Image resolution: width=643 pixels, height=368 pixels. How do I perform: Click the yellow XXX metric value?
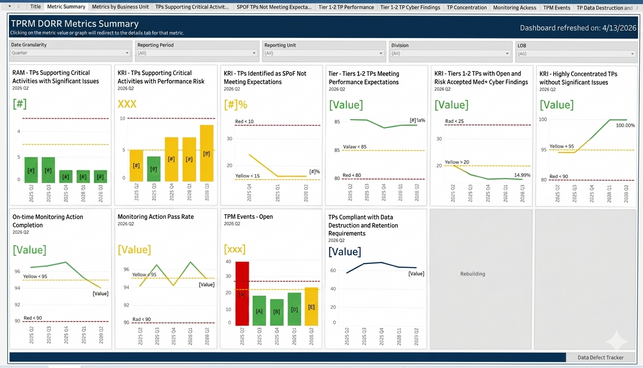tap(127, 104)
